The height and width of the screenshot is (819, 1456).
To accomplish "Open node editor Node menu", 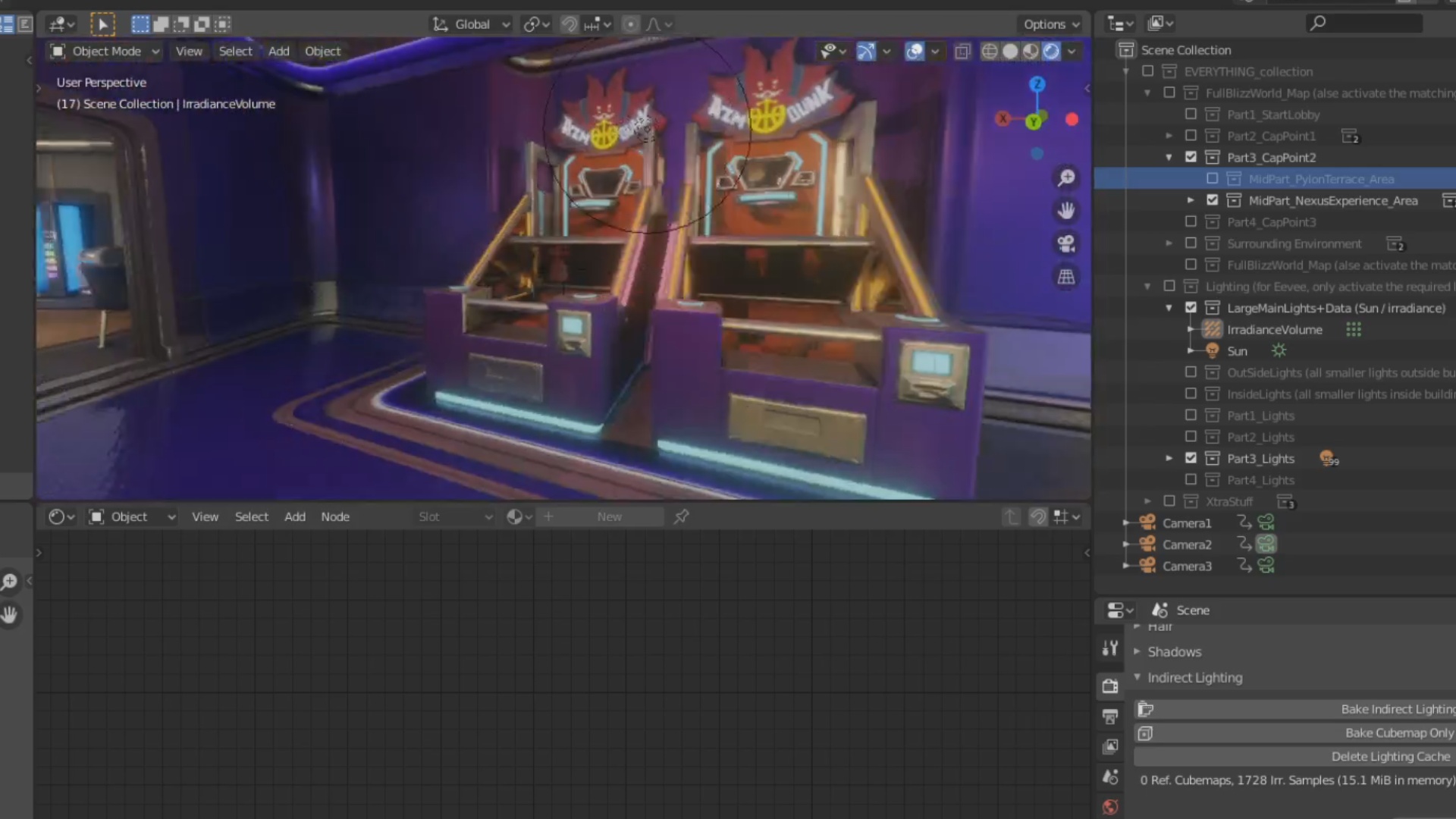I will (x=334, y=516).
